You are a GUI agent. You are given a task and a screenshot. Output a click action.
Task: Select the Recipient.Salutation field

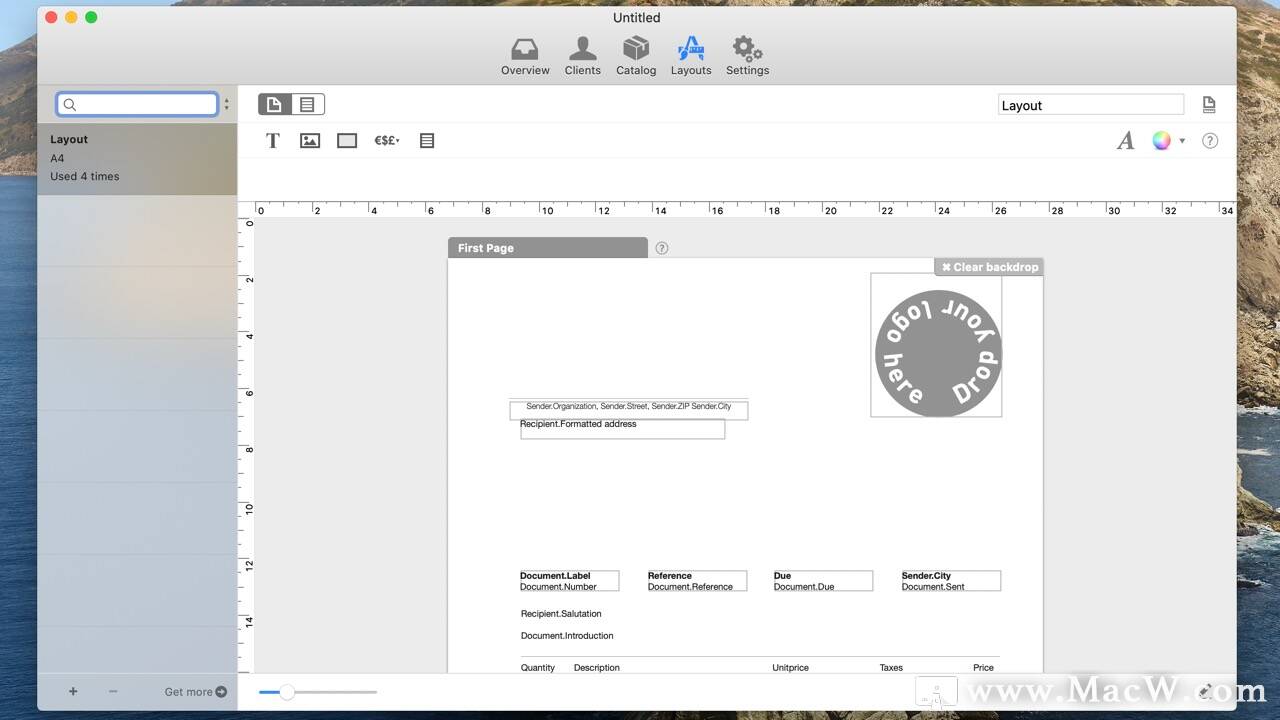tap(561, 614)
